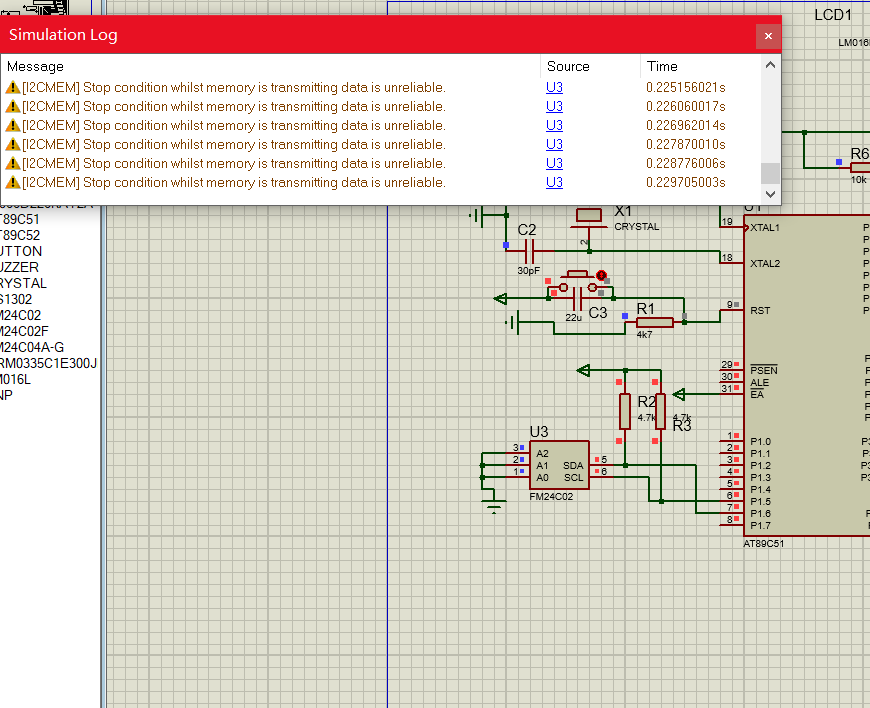870x708 pixels.
Task: Sort the log by the Source column header
Action: pos(590,67)
